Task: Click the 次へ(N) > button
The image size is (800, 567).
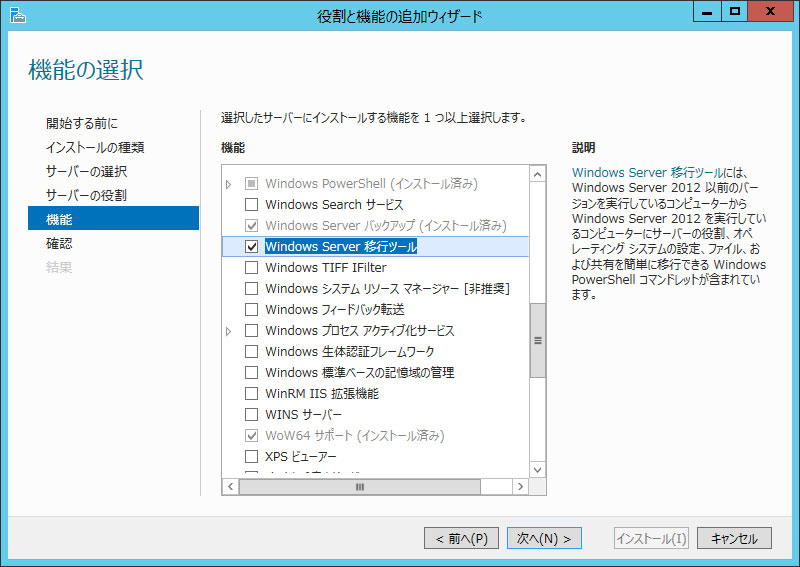Action: pos(544,538)
